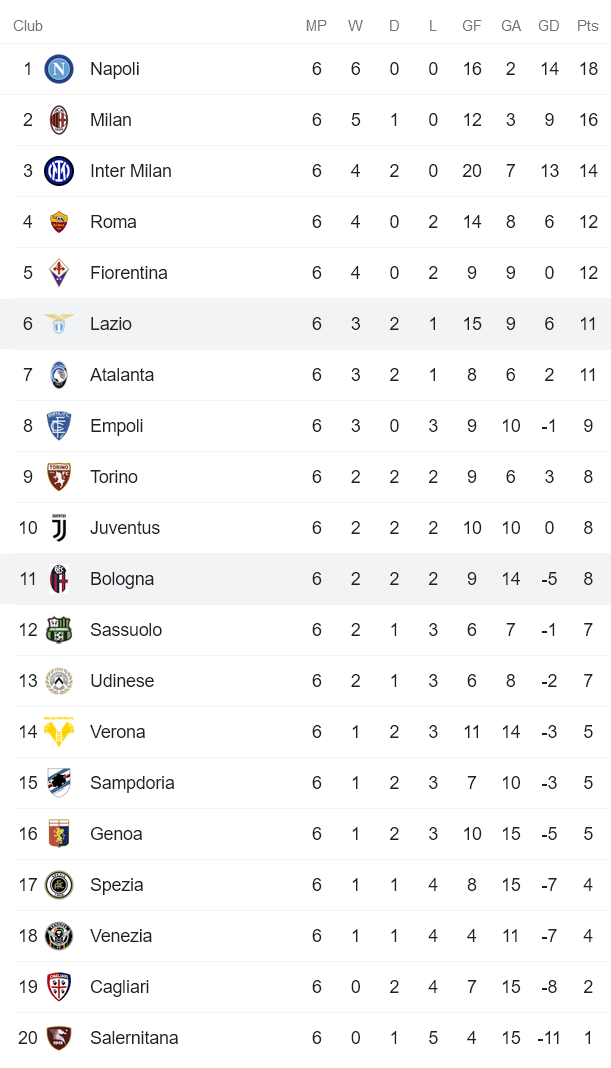Viewport: 611px width, 1068px height.
Task: Click the Pts column header
Action: pos(587,26)
